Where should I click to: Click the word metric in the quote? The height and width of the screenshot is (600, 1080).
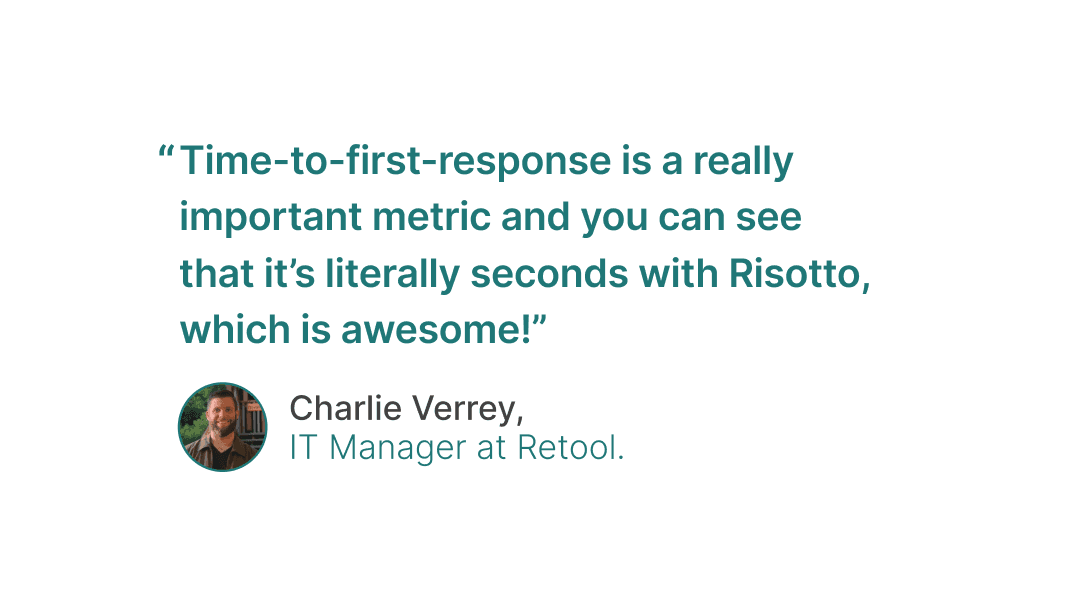(431, 217)
